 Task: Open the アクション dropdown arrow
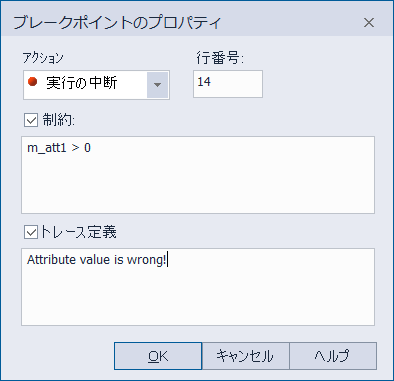pyautogui.click(x=157, y=85)
